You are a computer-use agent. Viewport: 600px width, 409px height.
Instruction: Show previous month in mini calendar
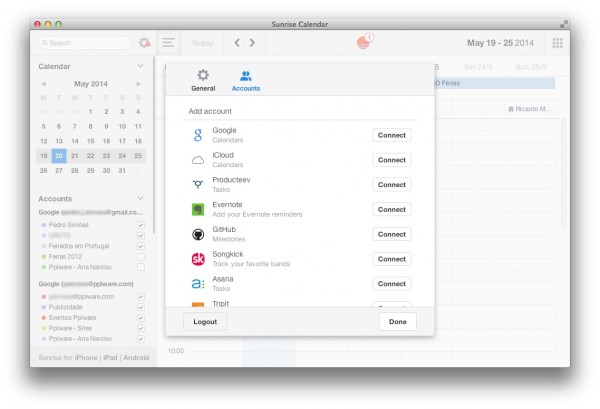pyautogui.click(x=44, y=84)
